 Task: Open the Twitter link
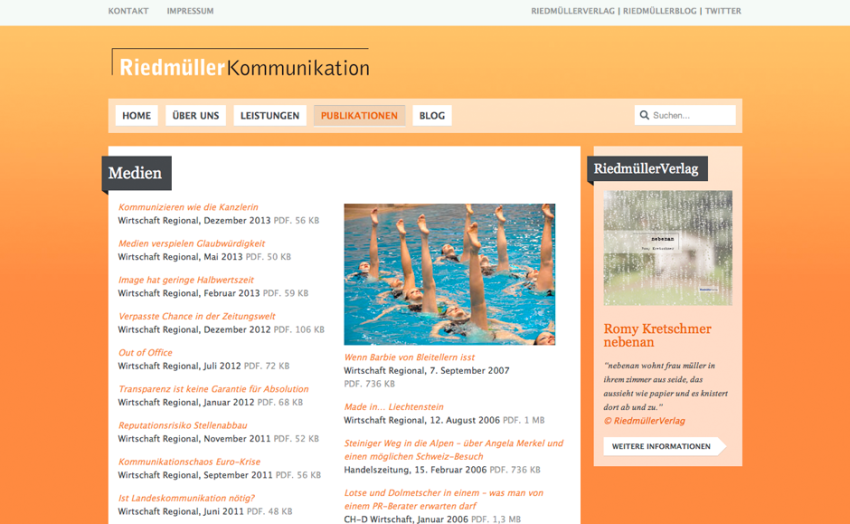click(x=723, y=11)
